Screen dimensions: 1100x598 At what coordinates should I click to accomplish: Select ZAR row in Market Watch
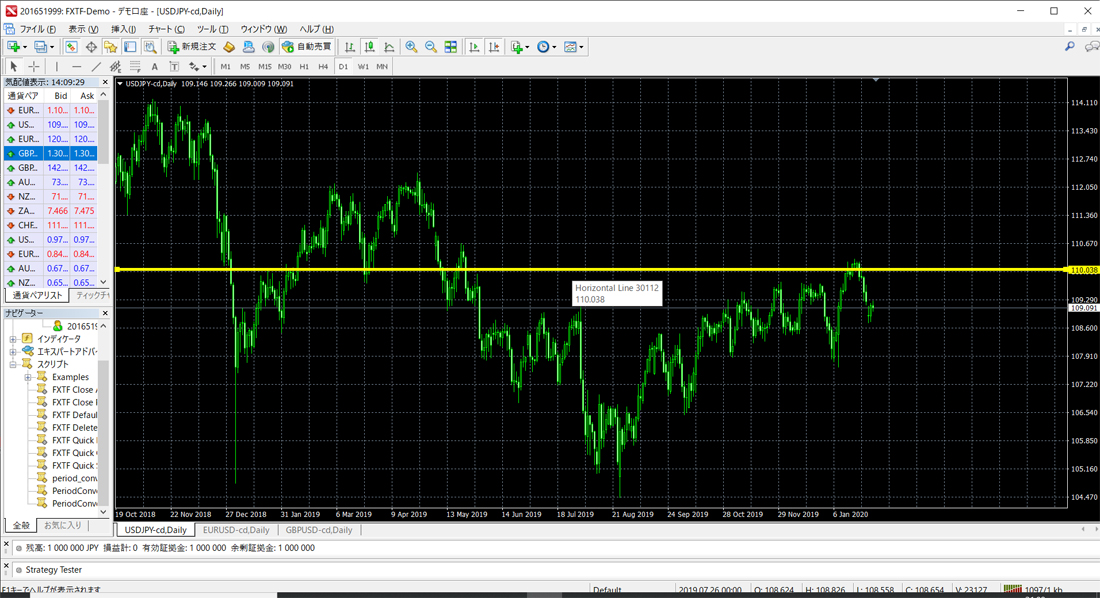click(x=51, y=211)
